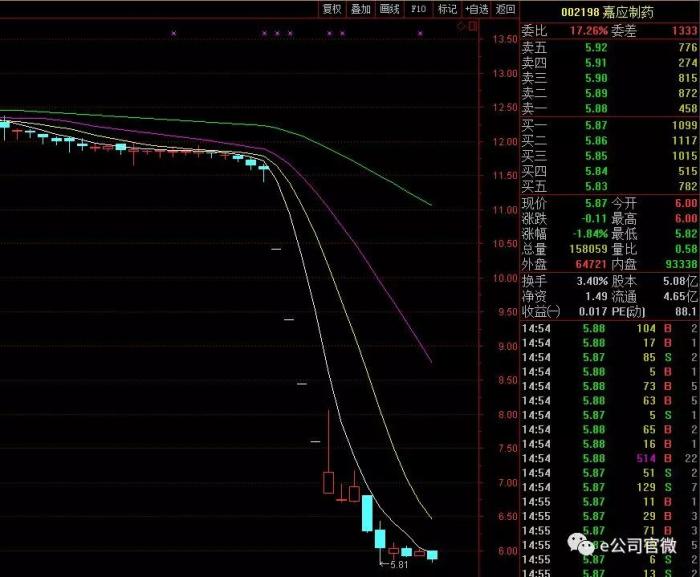Click the 总量 158059 volume value
Screen dimensions: 700x577
tap(588, 249)
